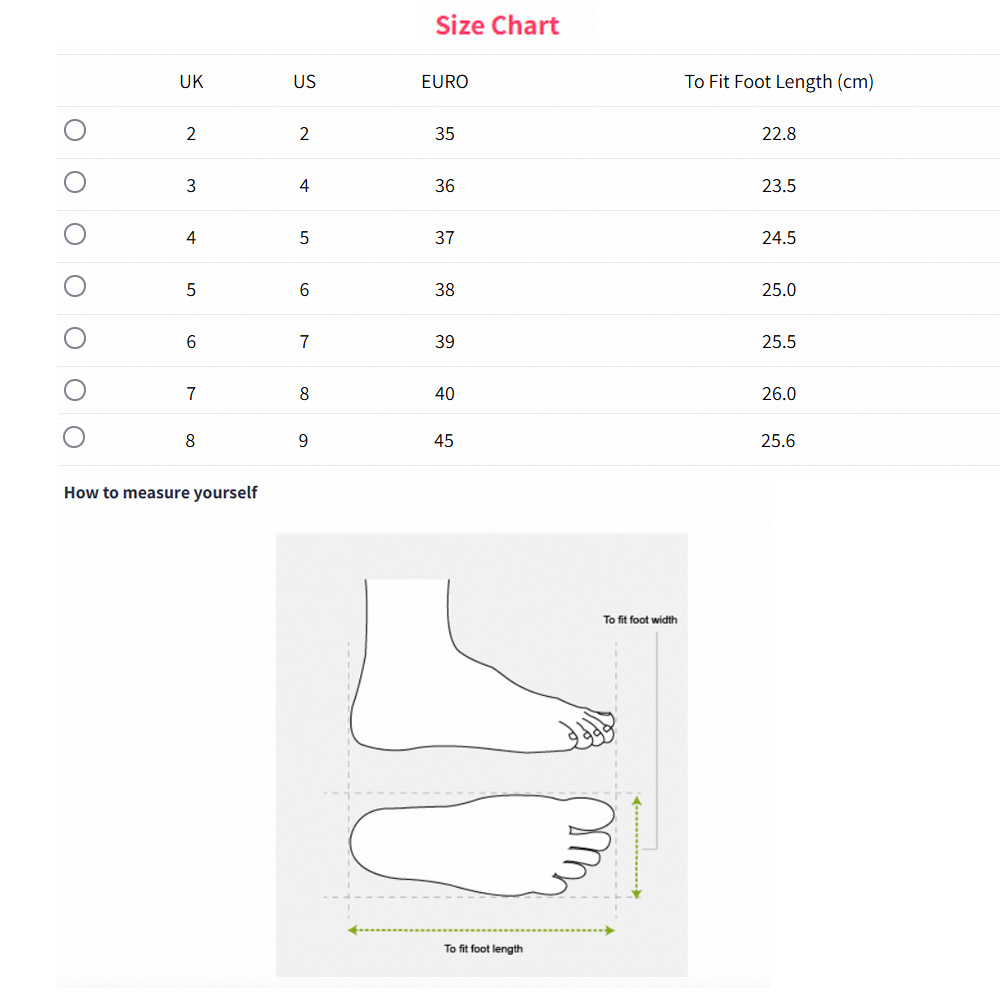This screenshot has width=1000, height=1000.
Task: Open the foot measurement diagram image
Action: tap(481, 754)
